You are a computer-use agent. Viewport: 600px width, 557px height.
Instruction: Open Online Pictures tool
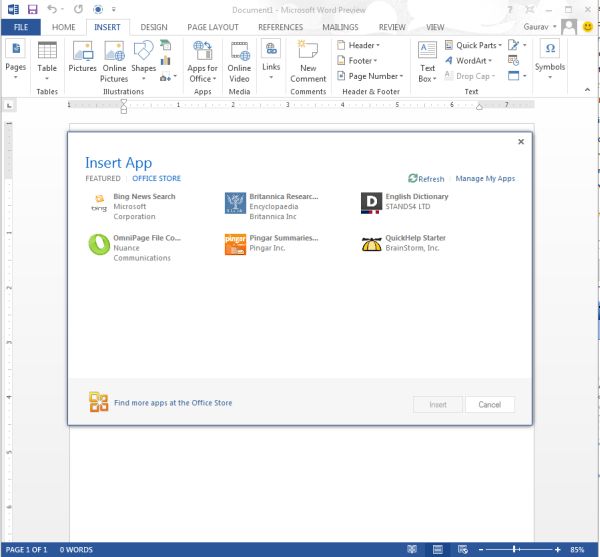click(x=114, y=61)
